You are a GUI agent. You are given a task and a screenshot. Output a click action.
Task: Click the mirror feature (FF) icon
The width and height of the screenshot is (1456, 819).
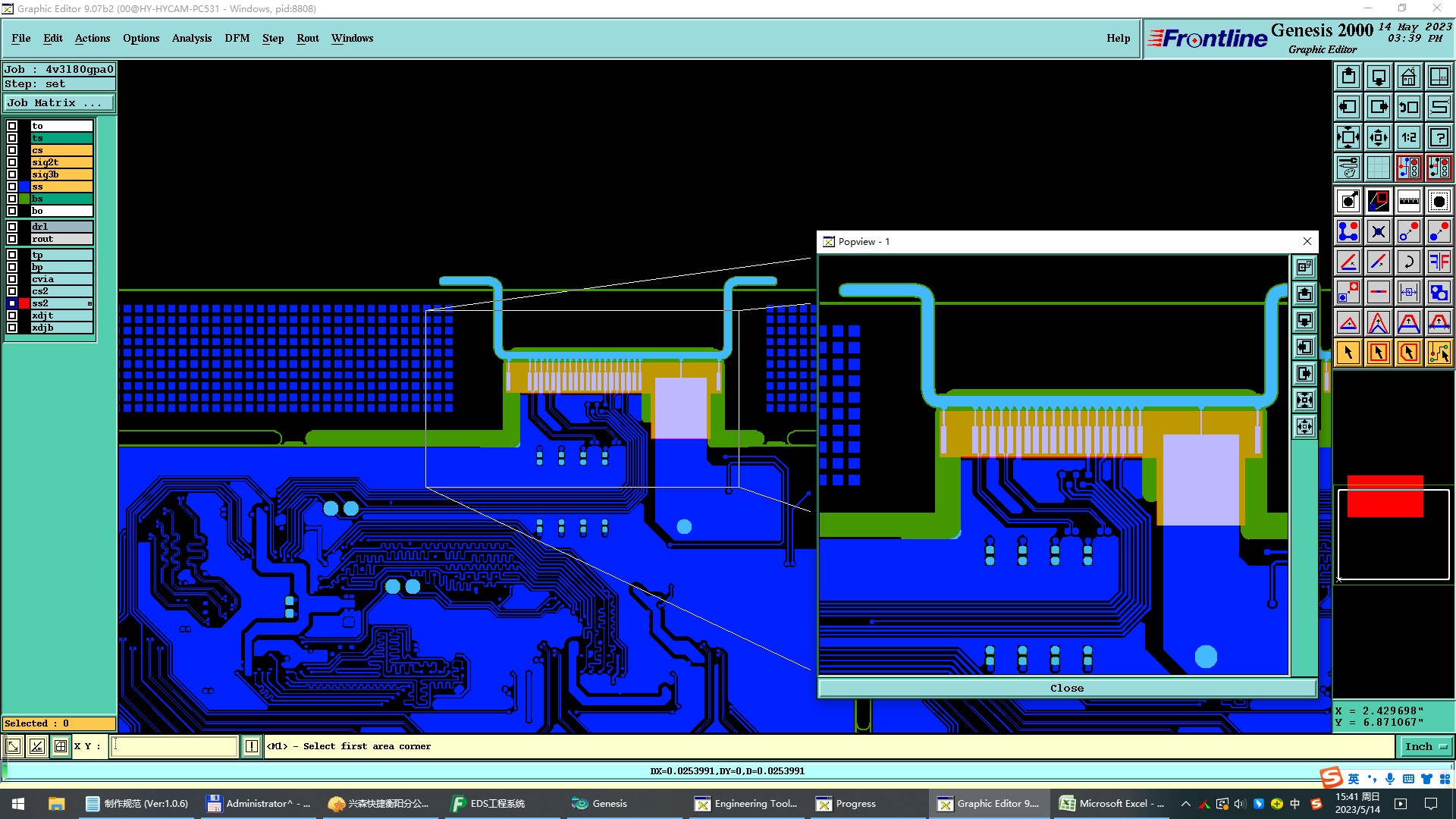(x=1439, y=262)
